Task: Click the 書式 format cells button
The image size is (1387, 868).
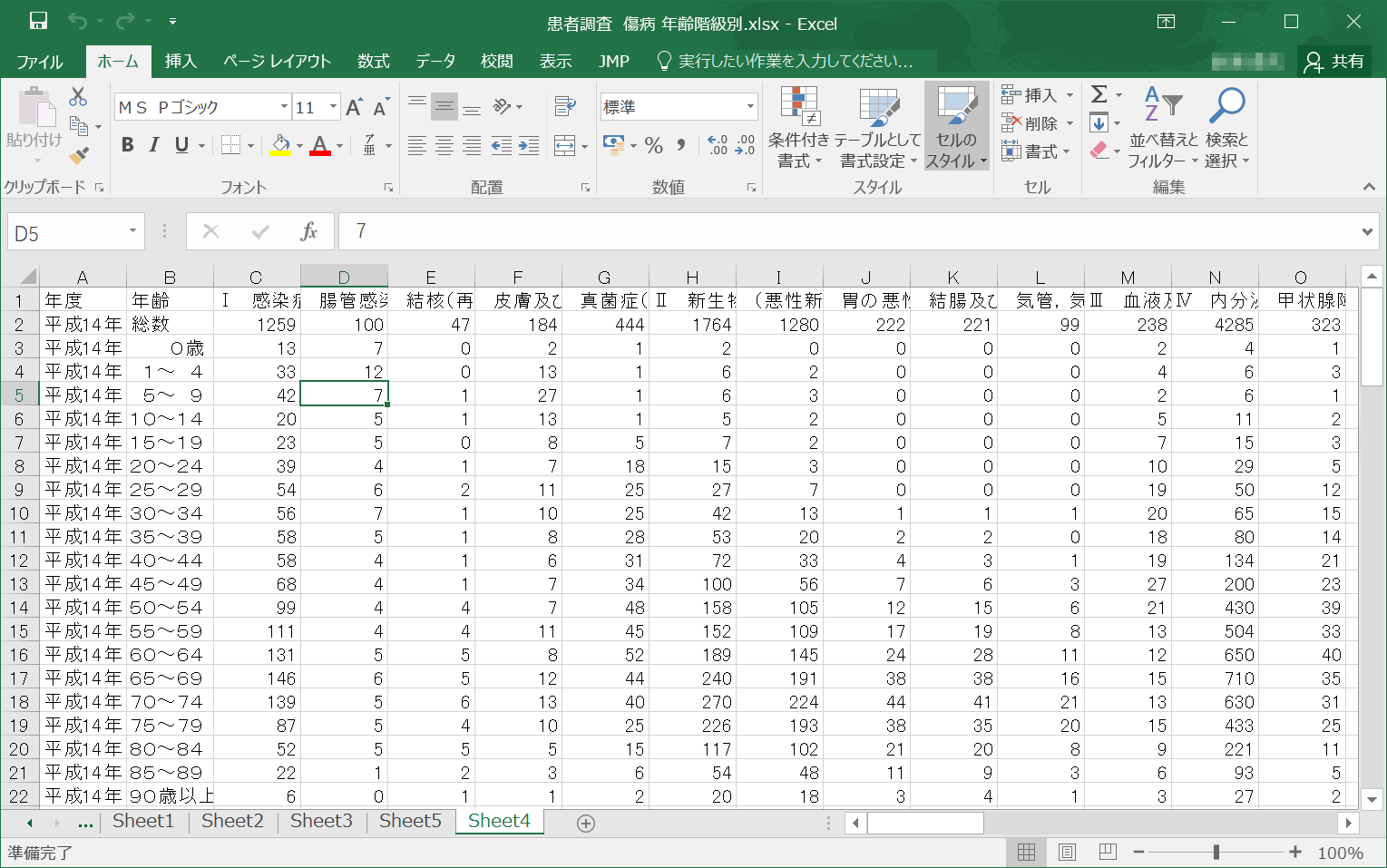Action: pyautogui.click(x=1036, y=151)
